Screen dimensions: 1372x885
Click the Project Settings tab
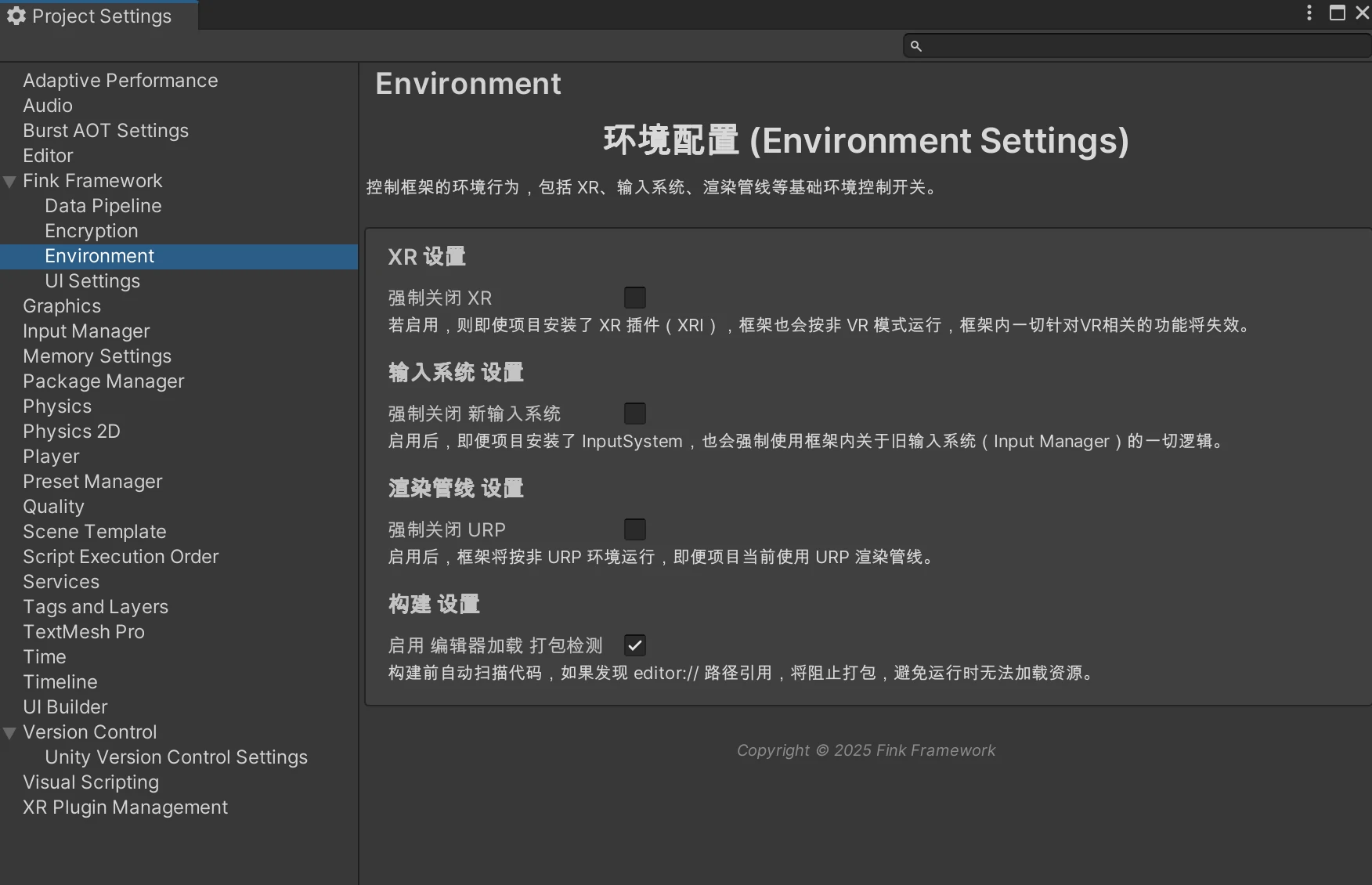[x=90, y=16]
